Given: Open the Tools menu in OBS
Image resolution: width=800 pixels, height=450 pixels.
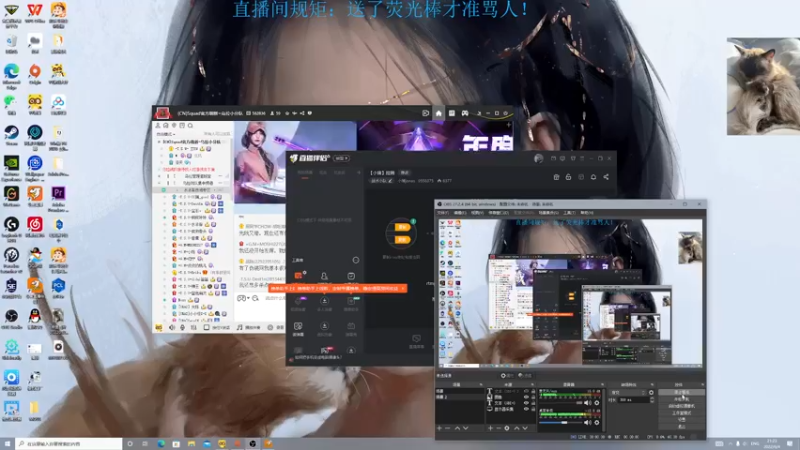Looking at the screenshot, I should coord(569,213).
